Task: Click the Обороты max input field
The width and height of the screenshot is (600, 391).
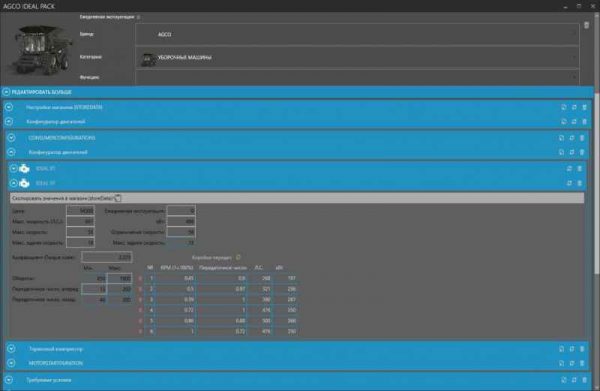Action: click(120, 279)
